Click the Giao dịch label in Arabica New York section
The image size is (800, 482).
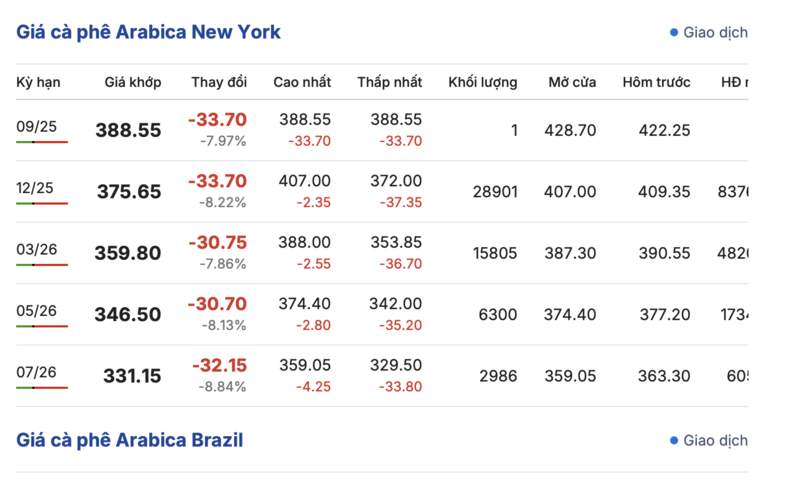pyautogui.click(x=715, y=33)
